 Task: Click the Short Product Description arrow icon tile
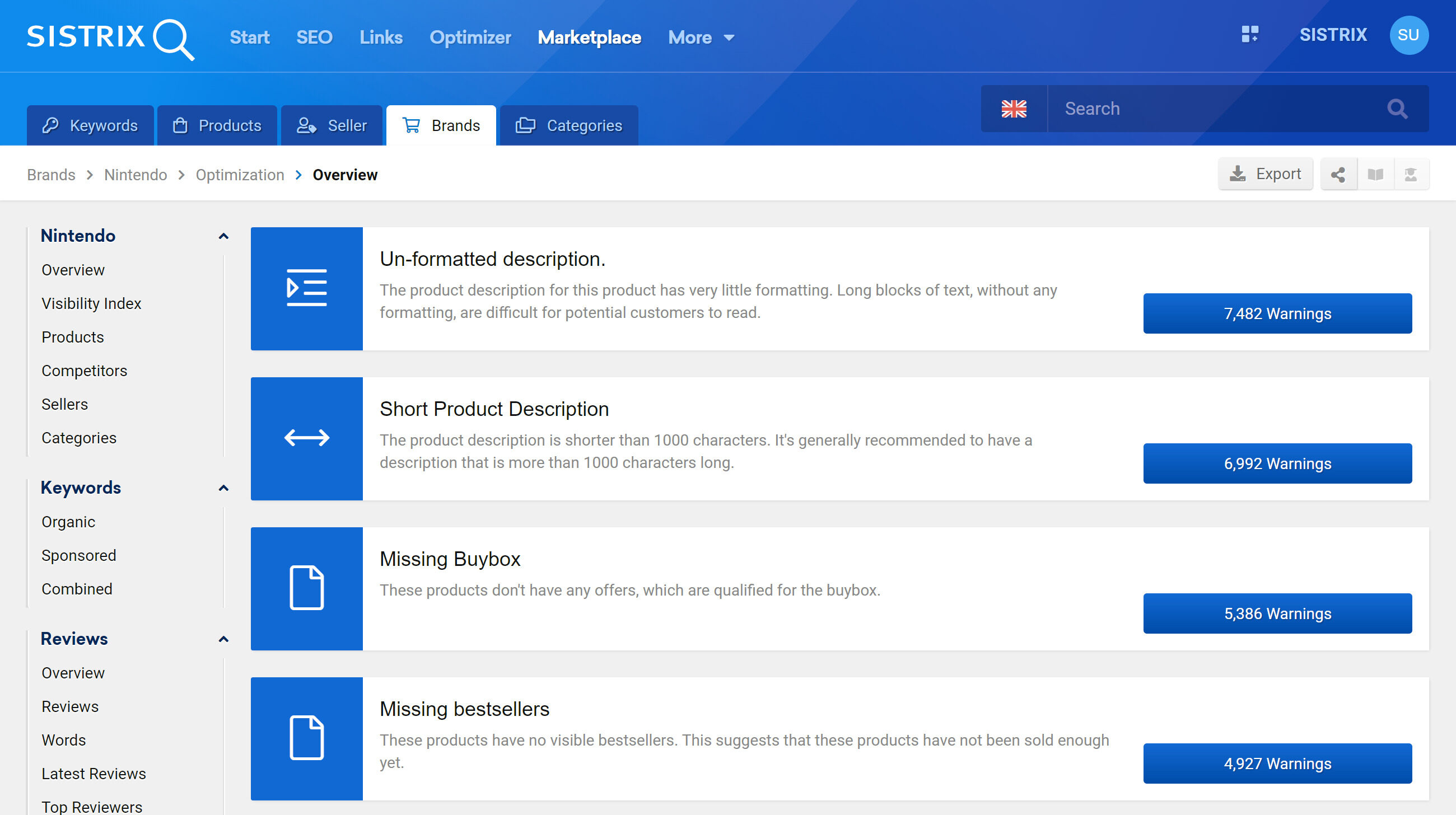[x=307, y=438]
